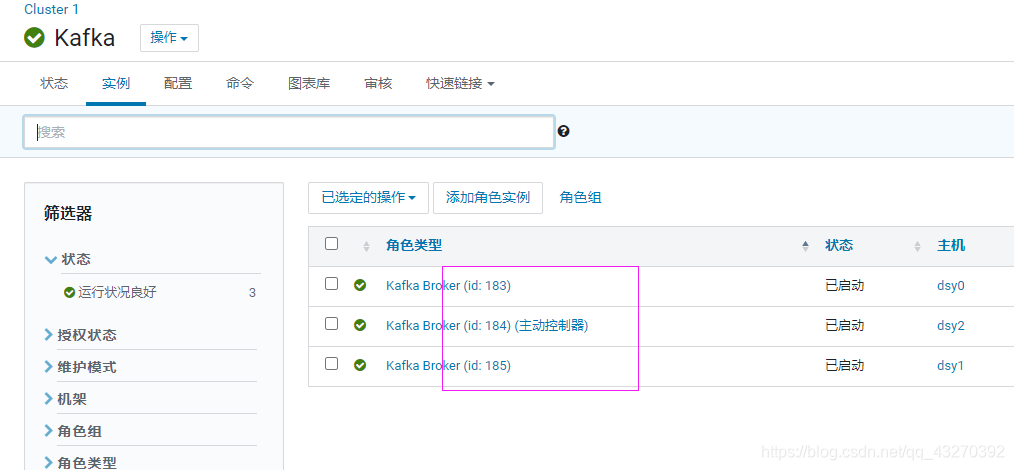Click green check icon beside 运行状况良好 filter
This screenshot has width=1014, height=470.
[70, 292]
